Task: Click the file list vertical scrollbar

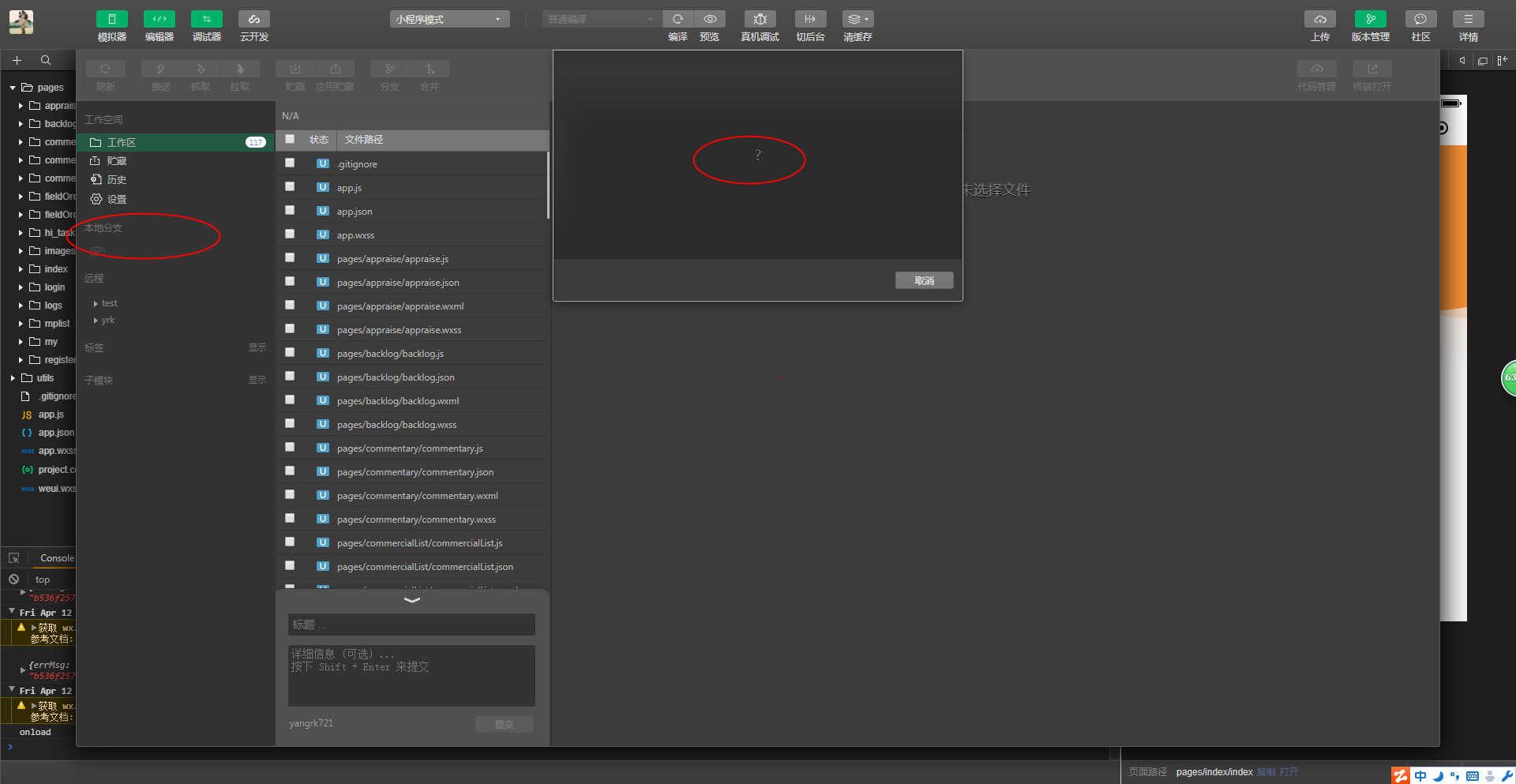Action: (x=548, y=185)
